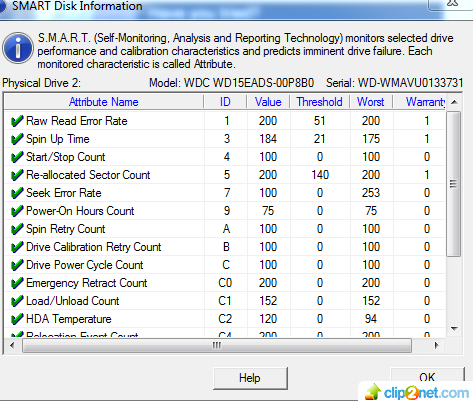Confirm with the OK button
This screenshot has height=403, width=473.
tap(427, 377)
